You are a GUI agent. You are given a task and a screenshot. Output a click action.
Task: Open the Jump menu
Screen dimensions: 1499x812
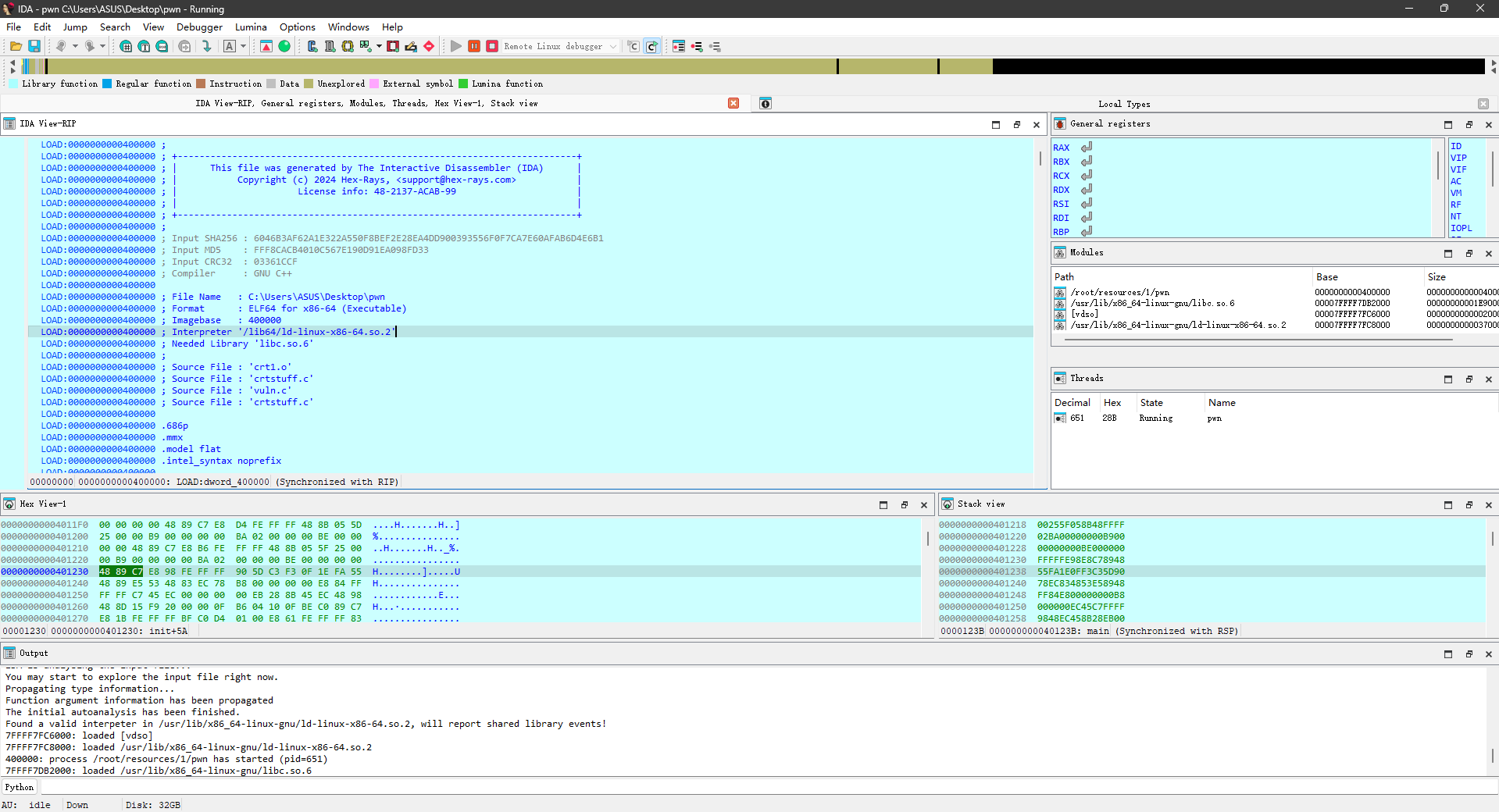tap(75, 27)
